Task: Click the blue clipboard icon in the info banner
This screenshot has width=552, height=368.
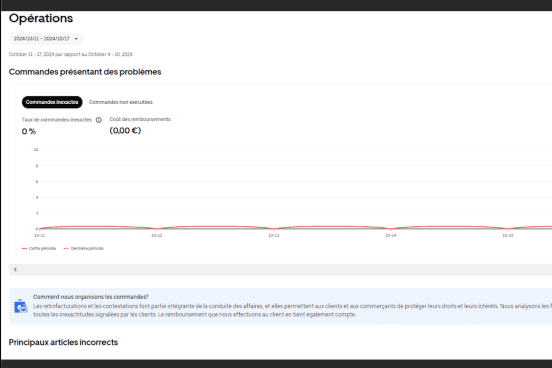Action: point(21,306)
